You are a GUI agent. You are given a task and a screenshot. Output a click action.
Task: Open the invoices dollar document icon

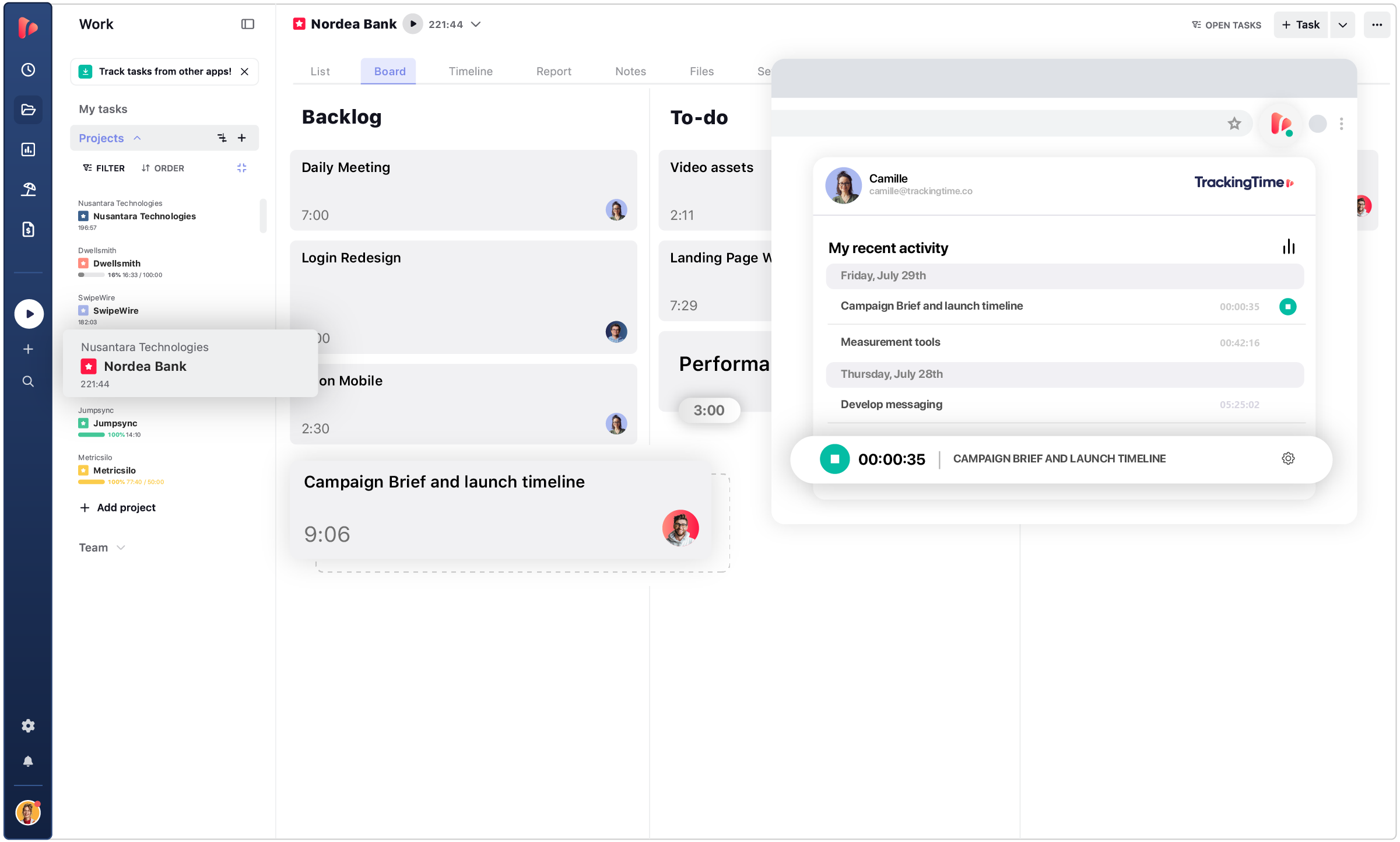pos(28,229)
